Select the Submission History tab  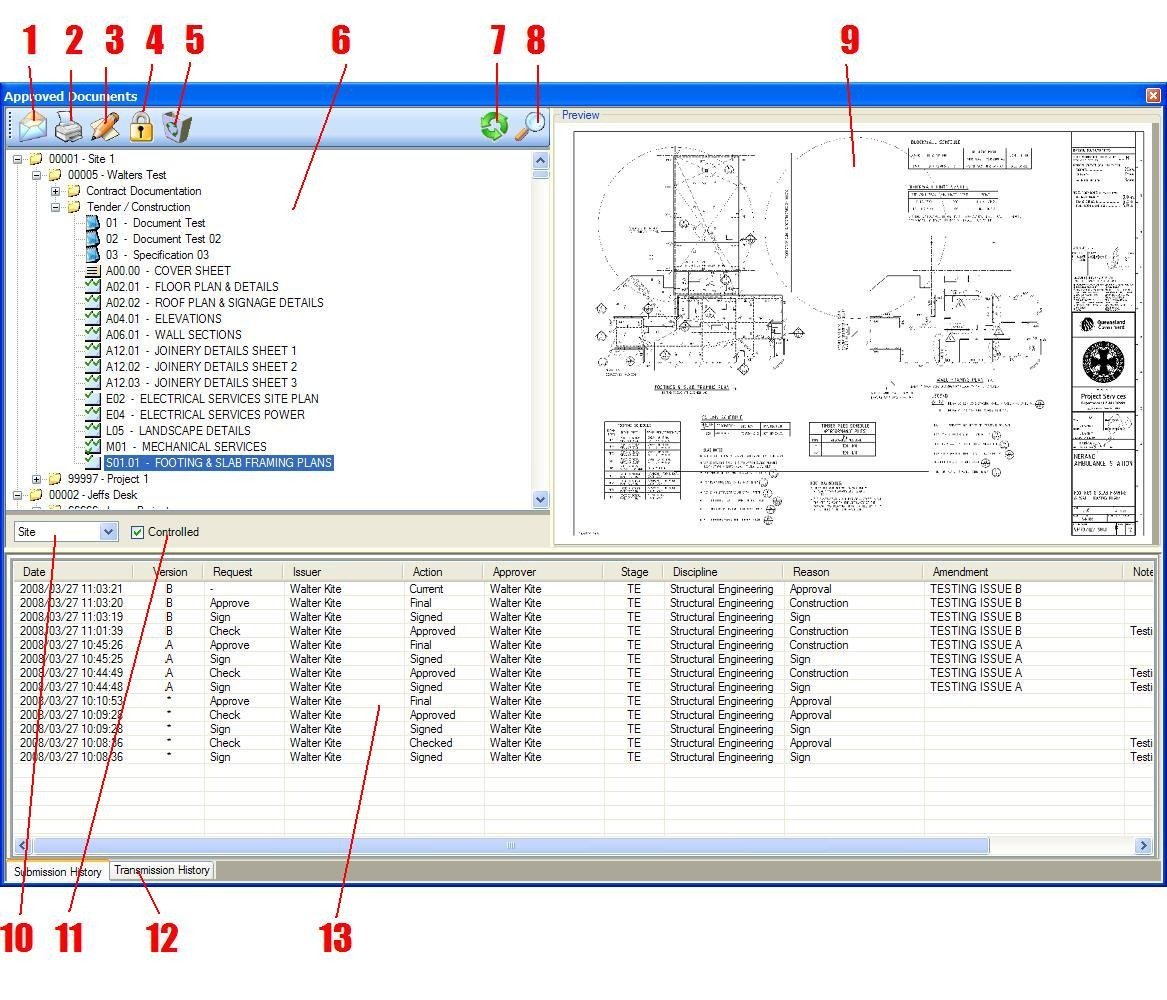pos(55,872)
